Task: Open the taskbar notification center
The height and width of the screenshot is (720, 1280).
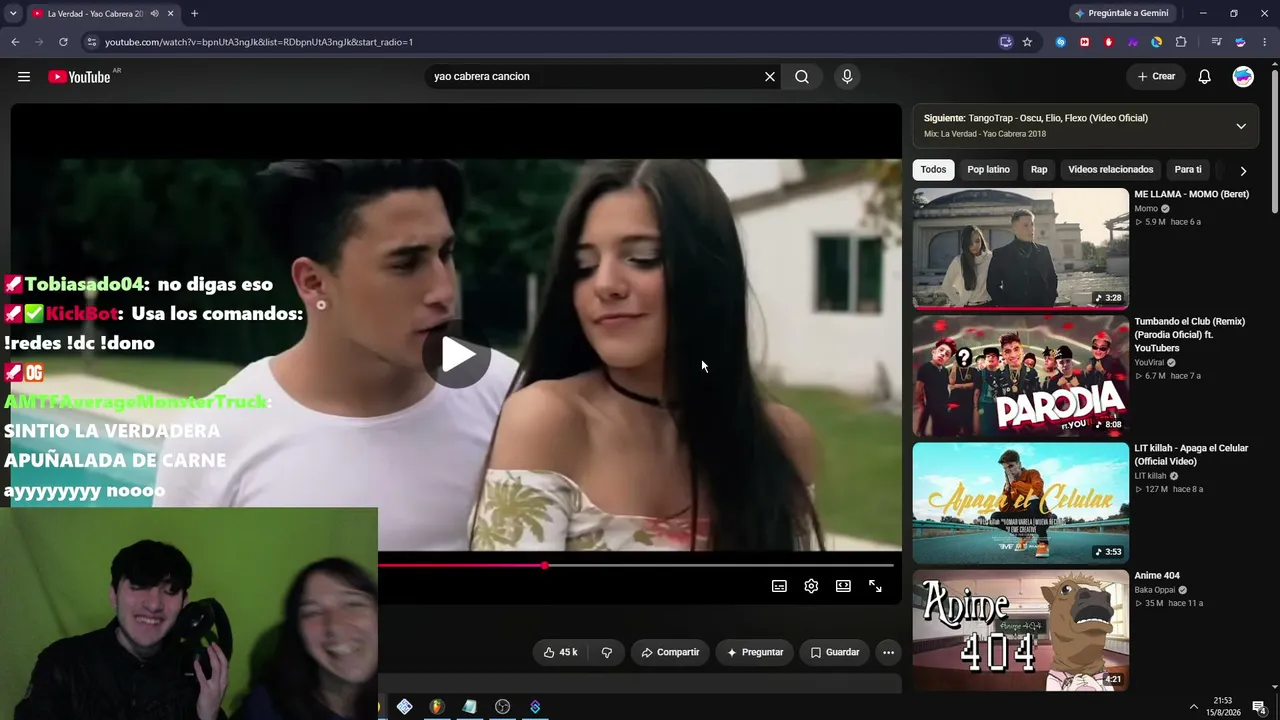Action: click(1259, 707)
